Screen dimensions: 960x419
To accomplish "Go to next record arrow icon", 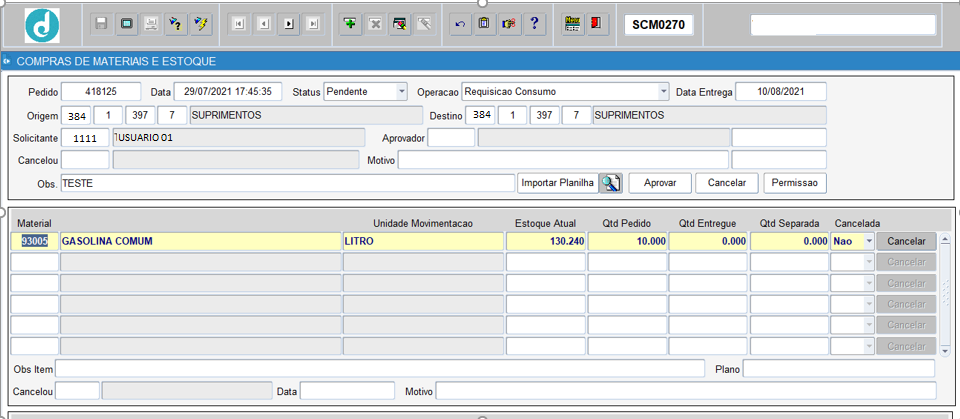I will click(x=288, y=25).
